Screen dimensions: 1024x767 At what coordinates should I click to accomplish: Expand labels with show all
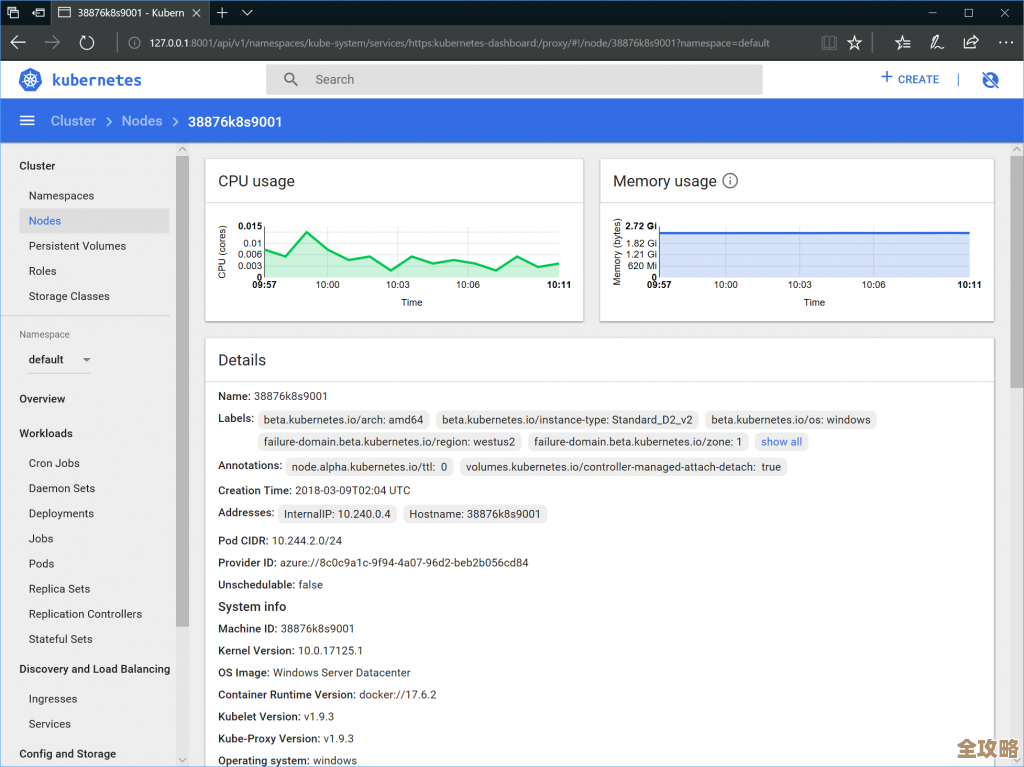781,442
